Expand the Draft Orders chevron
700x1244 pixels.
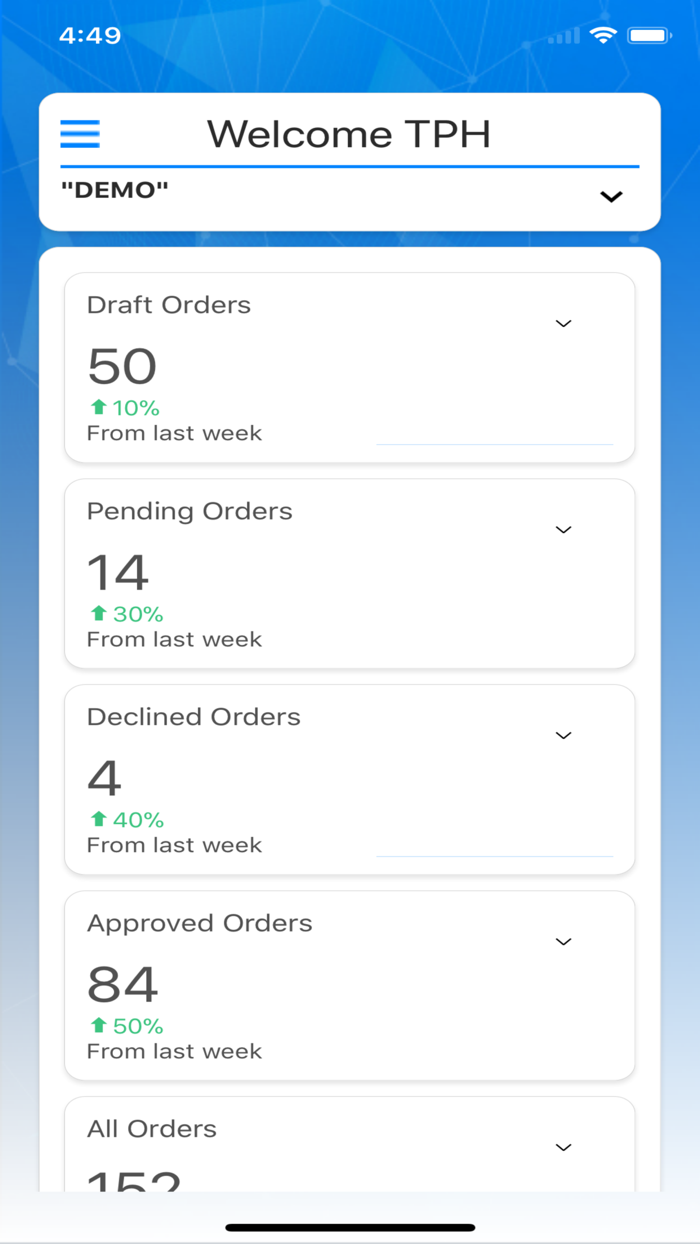pos(563,323)
